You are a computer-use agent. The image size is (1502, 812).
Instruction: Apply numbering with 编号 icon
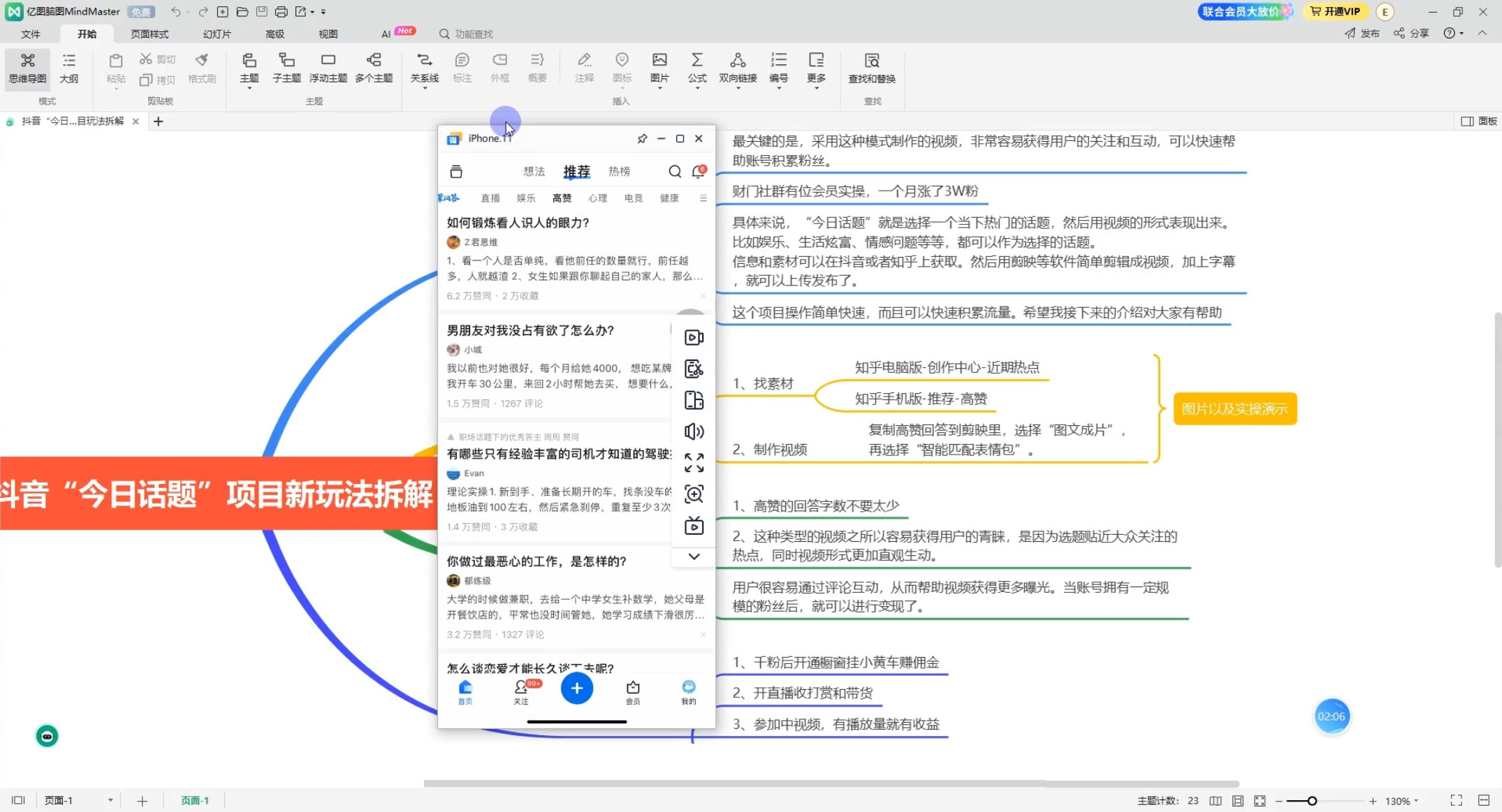click(778, 68)
